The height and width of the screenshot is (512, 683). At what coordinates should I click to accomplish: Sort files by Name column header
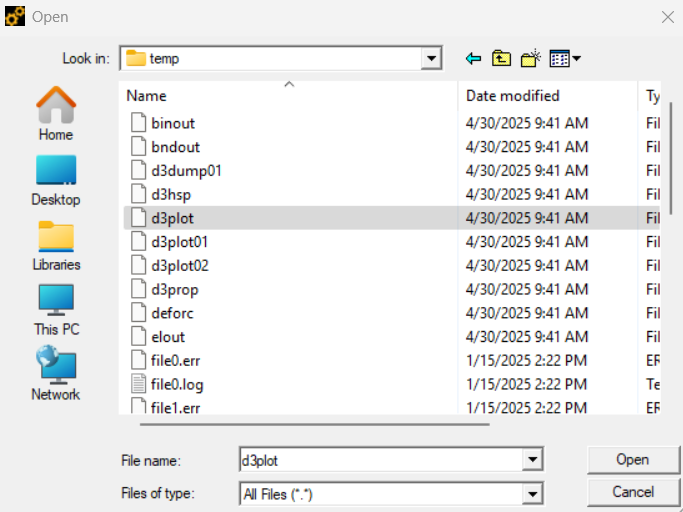290,96
